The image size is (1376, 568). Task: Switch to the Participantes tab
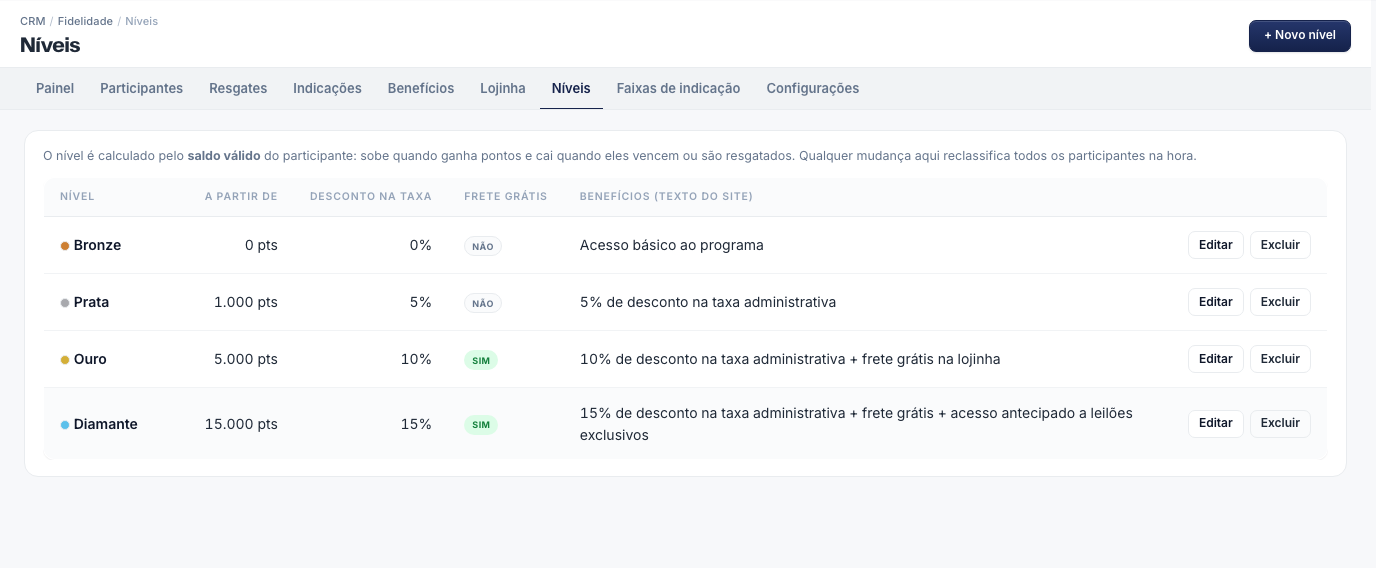click(141, 88)
